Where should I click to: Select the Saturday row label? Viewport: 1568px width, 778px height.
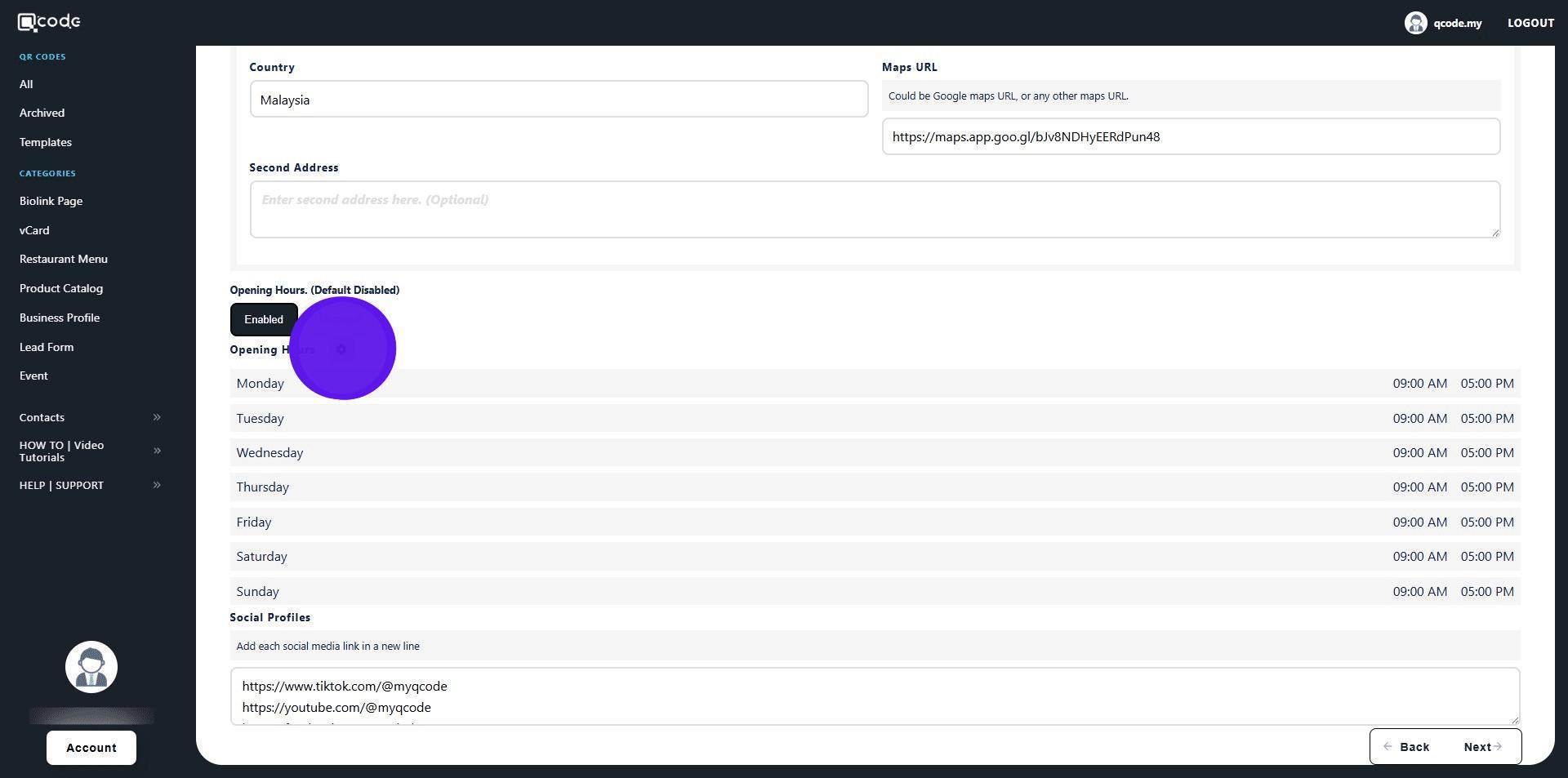[x=262, y=556]
